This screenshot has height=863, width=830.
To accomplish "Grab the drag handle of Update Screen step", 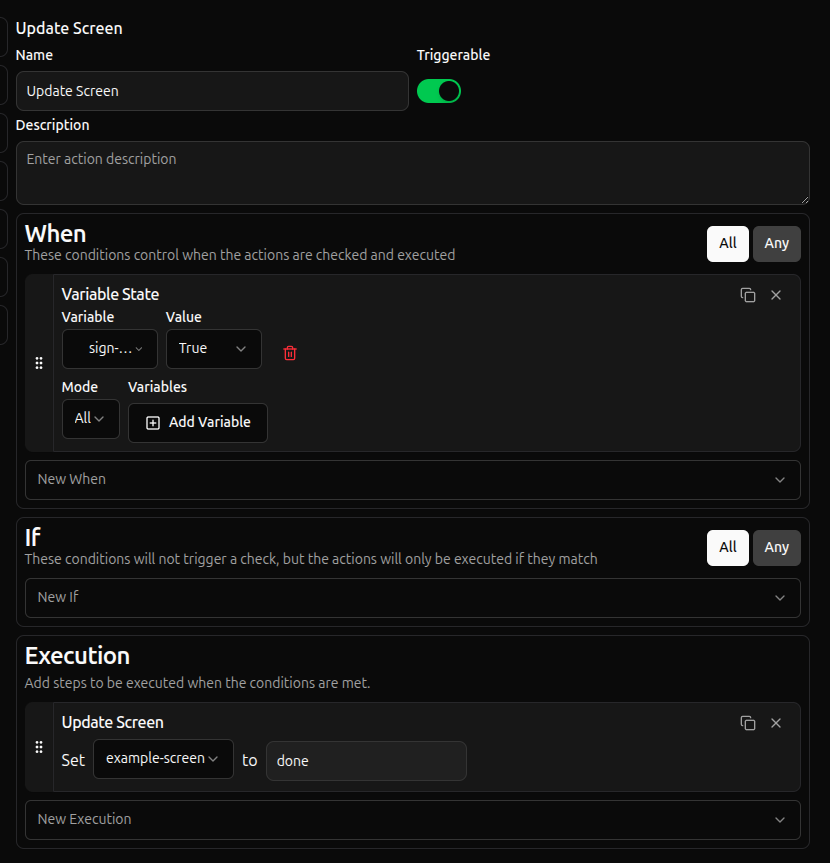I will tap(39, 747).
